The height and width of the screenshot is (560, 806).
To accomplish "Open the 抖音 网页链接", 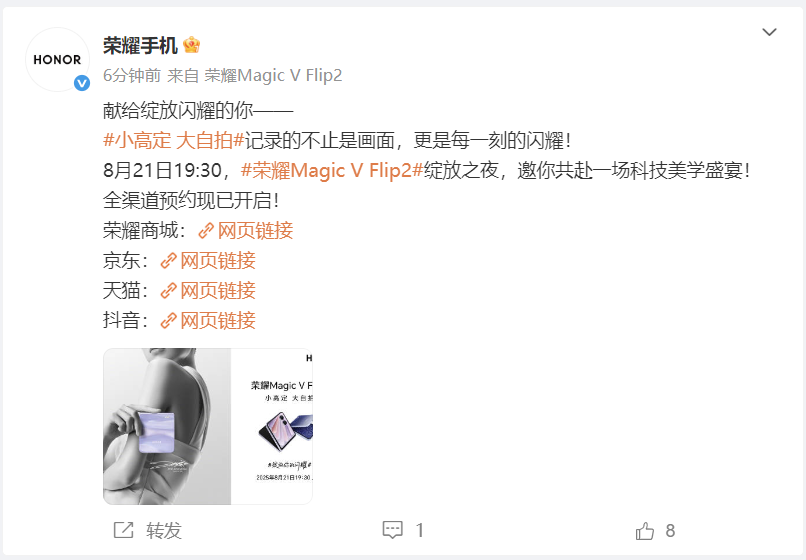I will [x=208, y=320].
